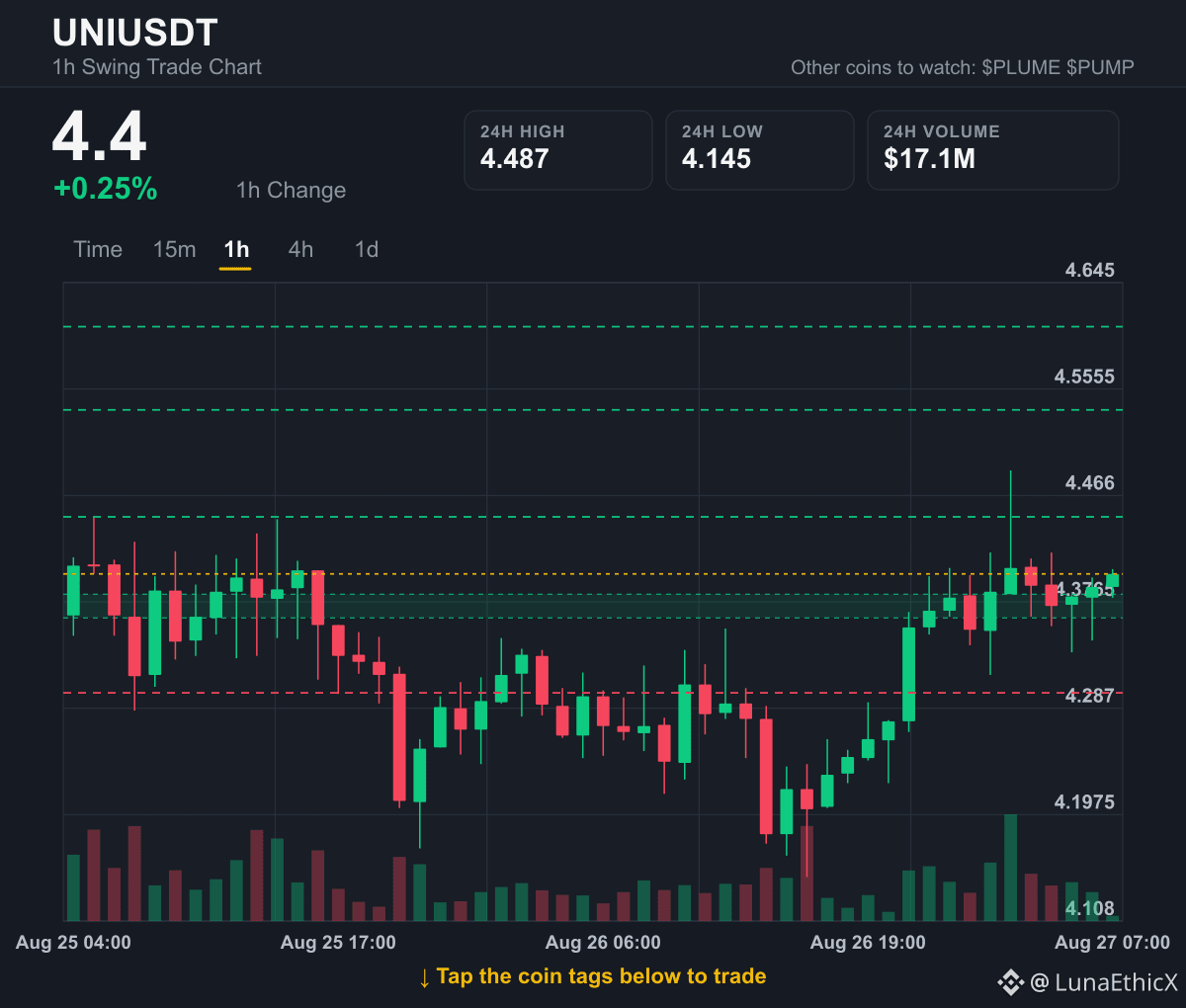
Task: Click the Aug 25 17:00 time label
Action: 338,943
